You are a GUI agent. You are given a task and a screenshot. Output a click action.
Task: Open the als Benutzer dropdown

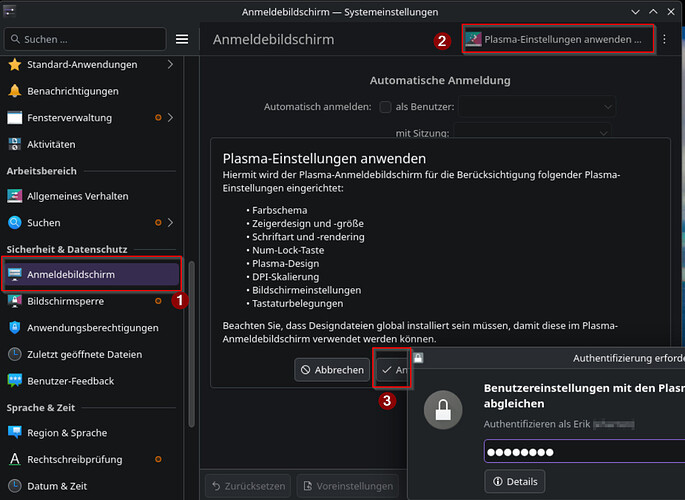(x=536, y=107)
